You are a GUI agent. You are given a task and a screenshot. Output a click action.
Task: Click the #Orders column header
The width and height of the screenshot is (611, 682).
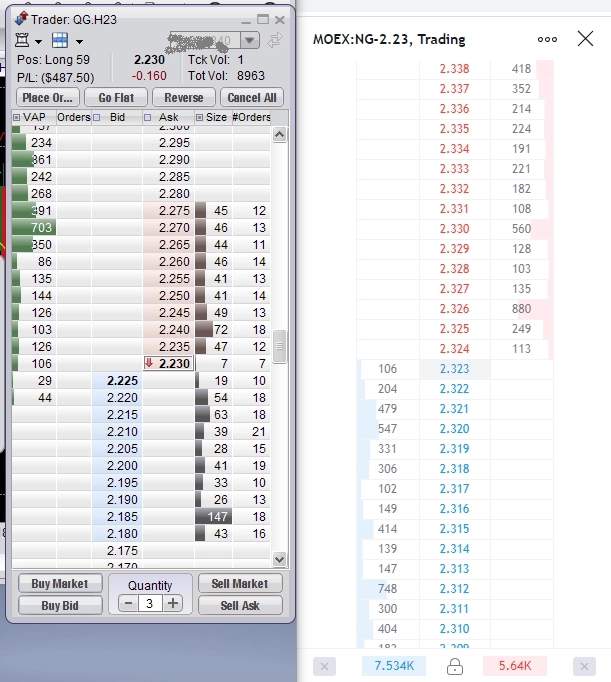tap(251, 117)
